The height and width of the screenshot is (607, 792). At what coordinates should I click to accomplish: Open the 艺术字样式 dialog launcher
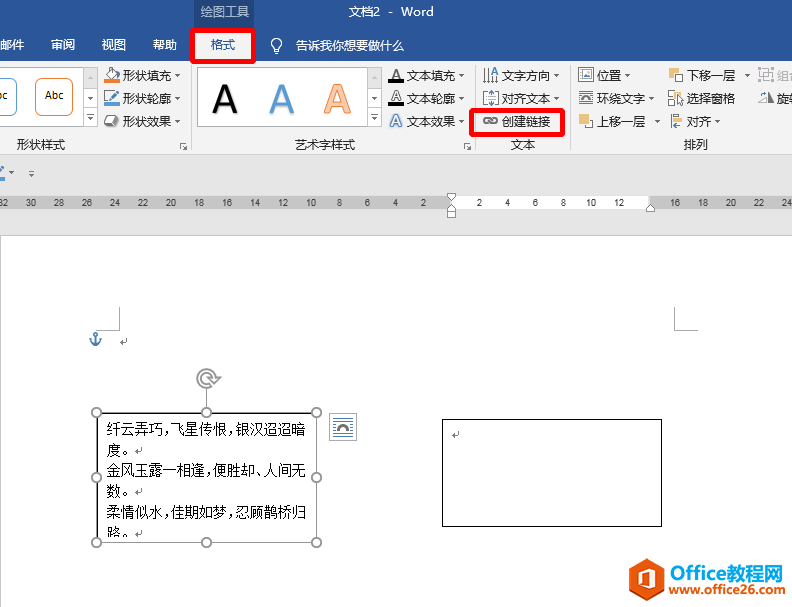click(x=467, y=146)
